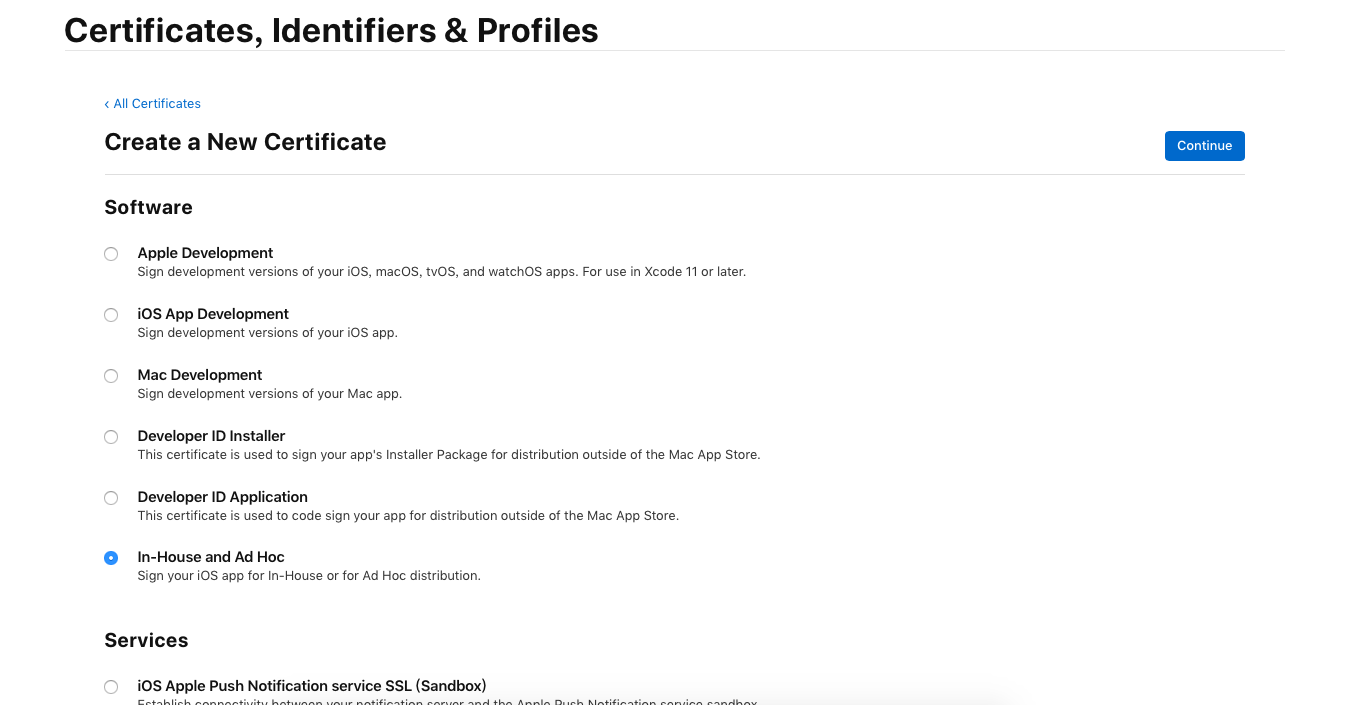Screen dimensions: 1353x705
Task: Click the "Create a New Certificate" heading
Action: 245,142
